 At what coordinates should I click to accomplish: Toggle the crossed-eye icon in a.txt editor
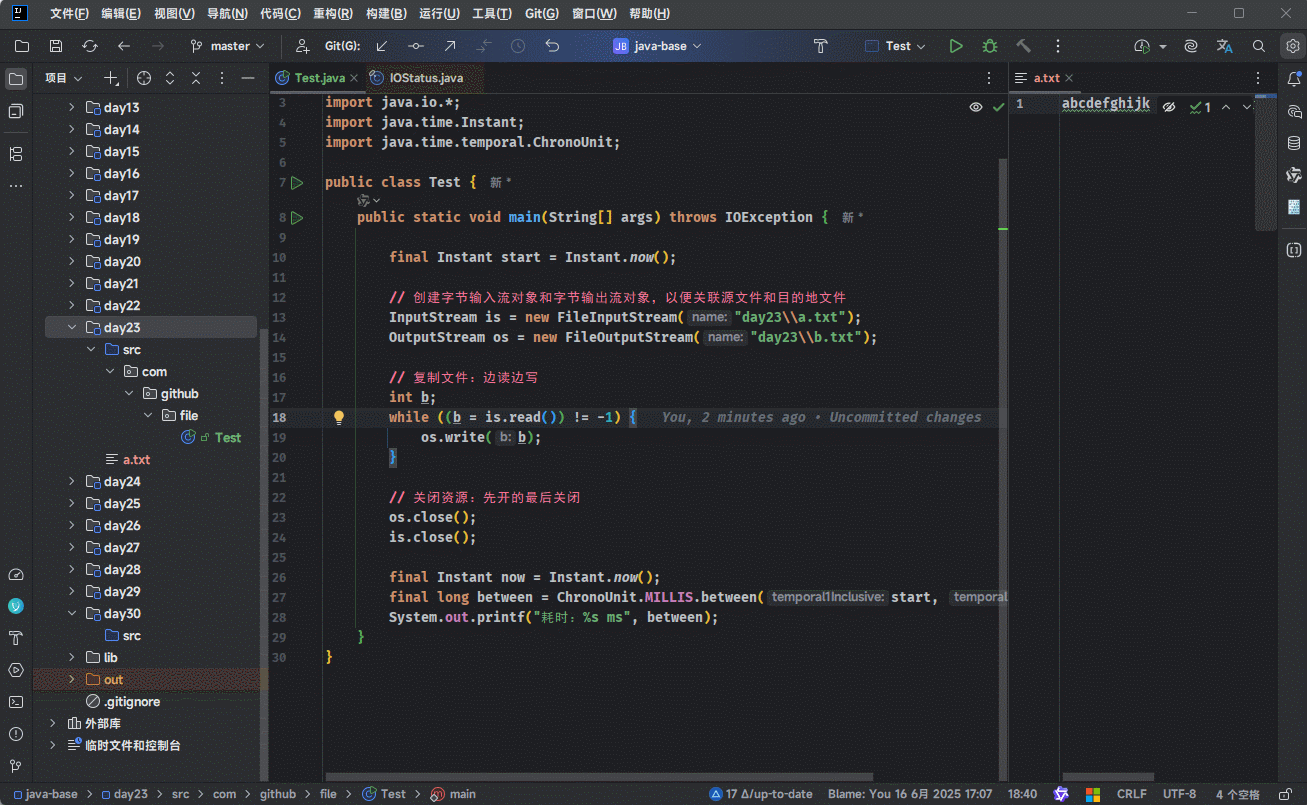click(x=1168, y=107)
